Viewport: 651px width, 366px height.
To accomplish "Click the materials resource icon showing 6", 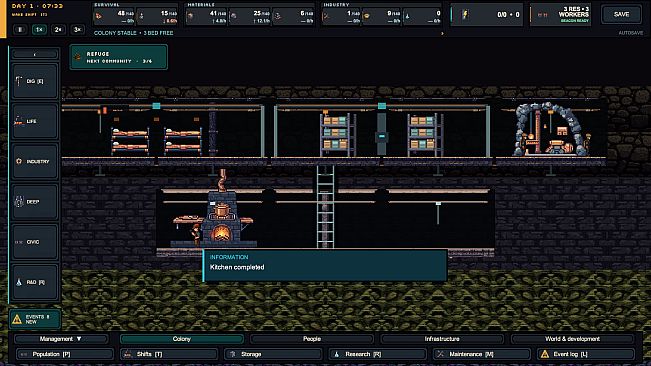I will [x=277, y=17].
